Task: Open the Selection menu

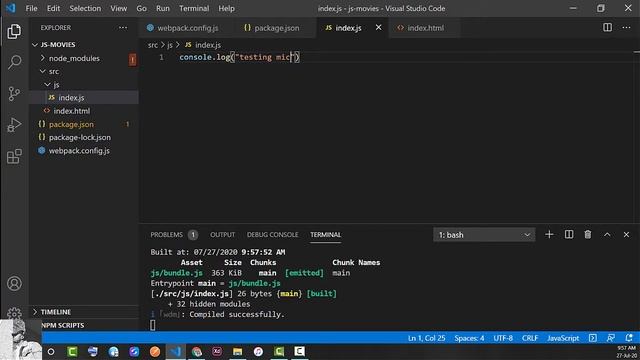Action: click(85, 8)
